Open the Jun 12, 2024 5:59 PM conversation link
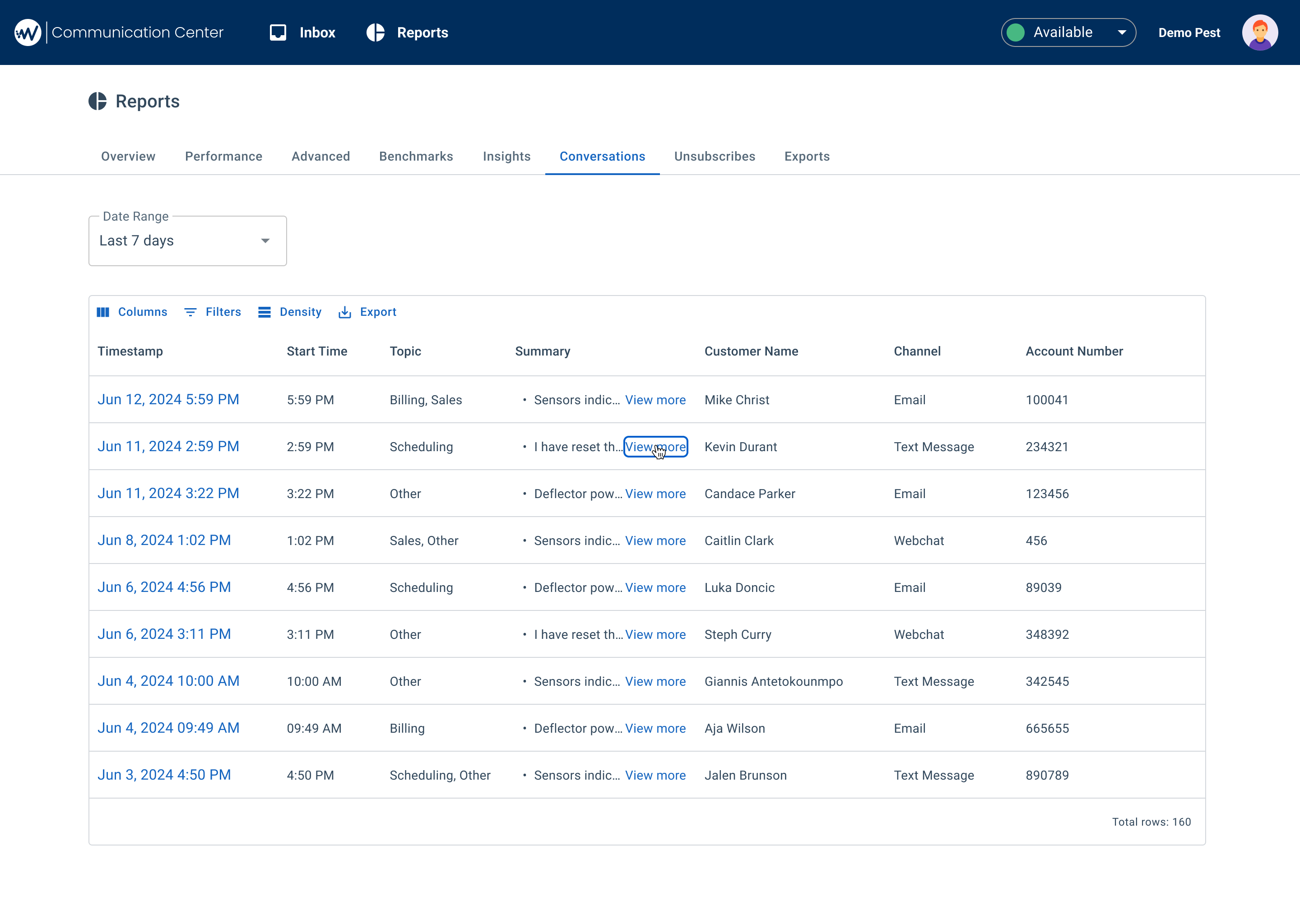1300x924 pixels. click(168, 399)
